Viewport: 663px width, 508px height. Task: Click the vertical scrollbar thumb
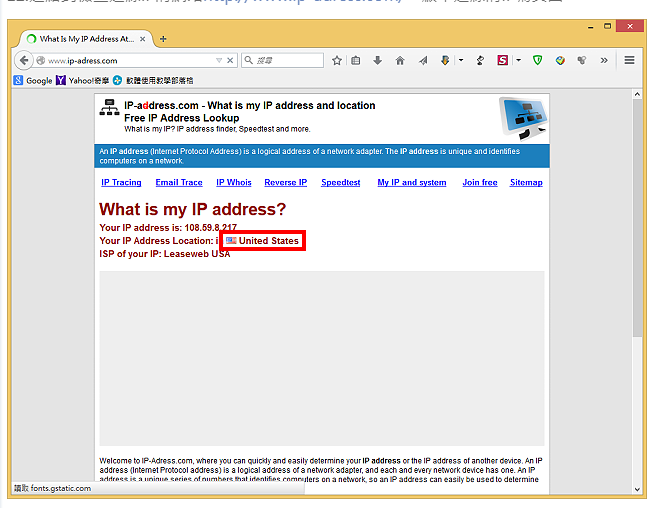[x=638, y=218]
